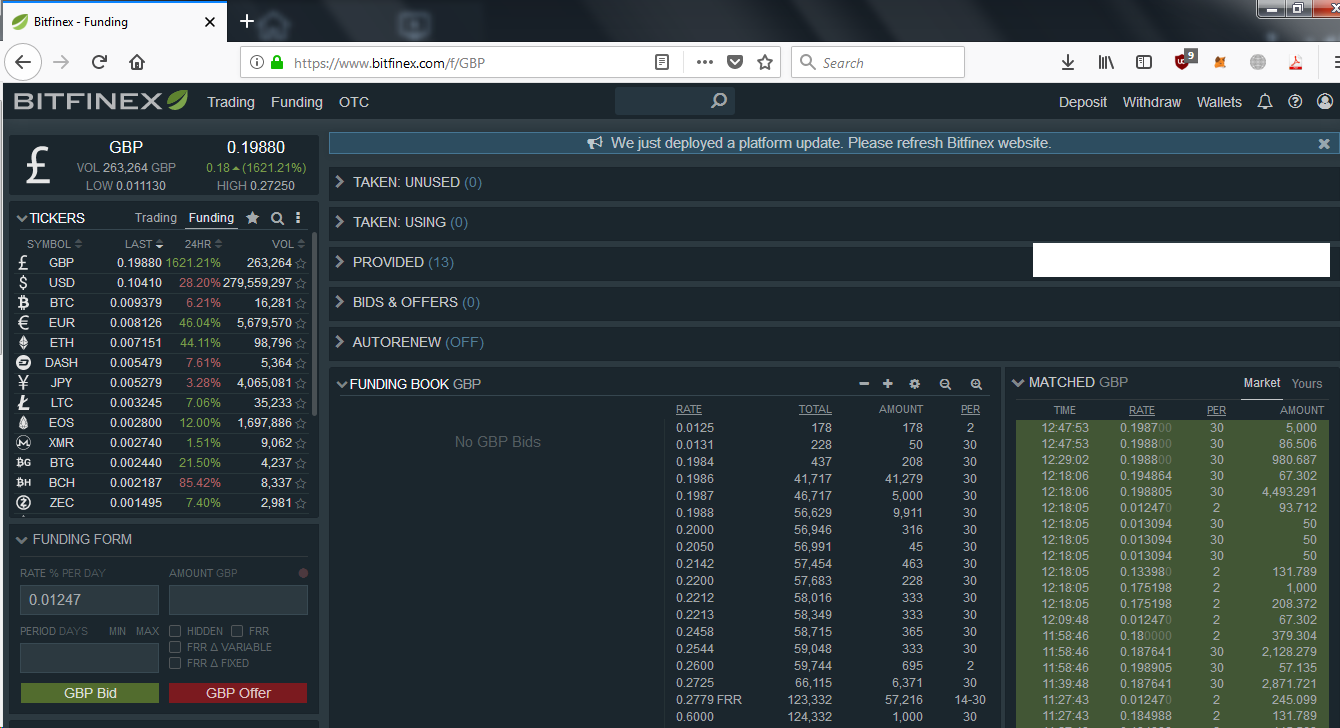1340x728 pixels.
Task: Open OTC in top navigation
Action: coord(354,102)
